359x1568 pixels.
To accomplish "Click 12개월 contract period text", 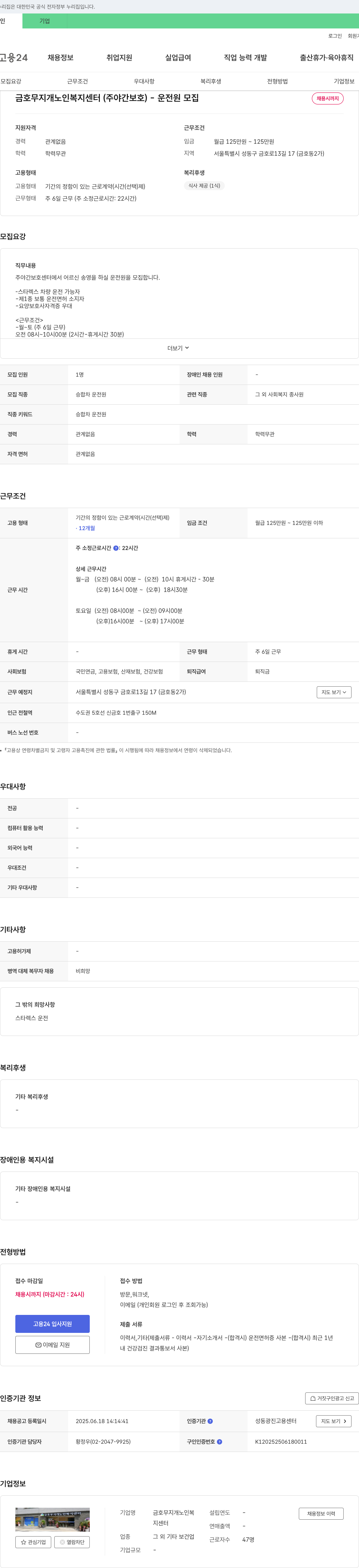I will (86, 528).
